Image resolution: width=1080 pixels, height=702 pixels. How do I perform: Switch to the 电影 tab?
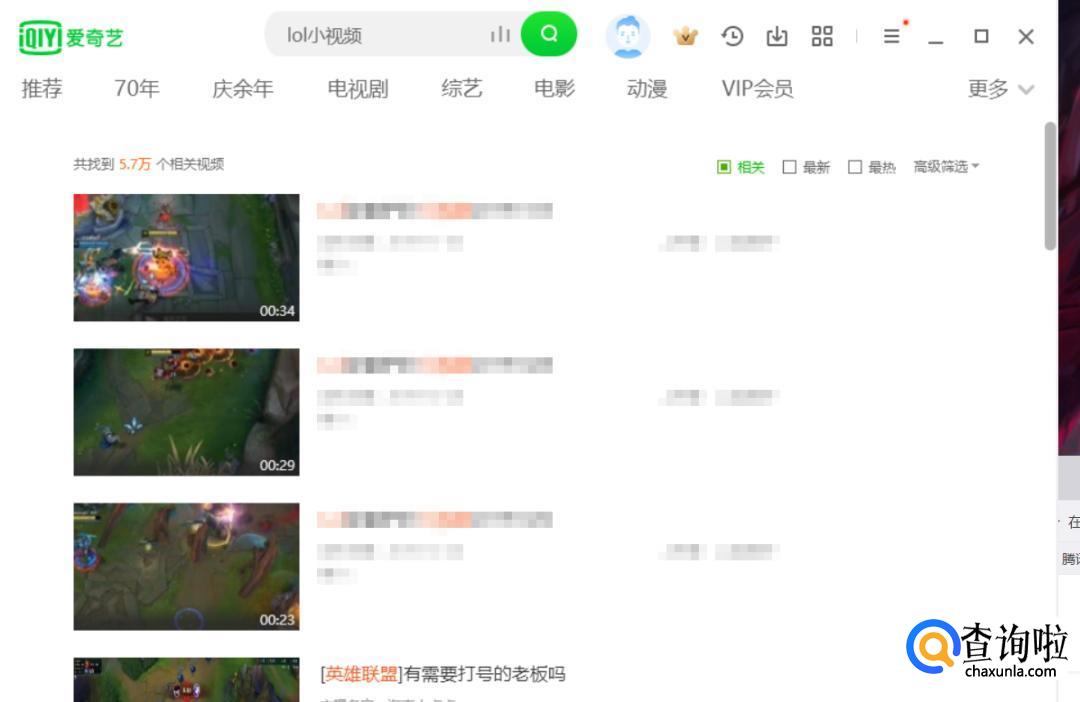(554, 89)
